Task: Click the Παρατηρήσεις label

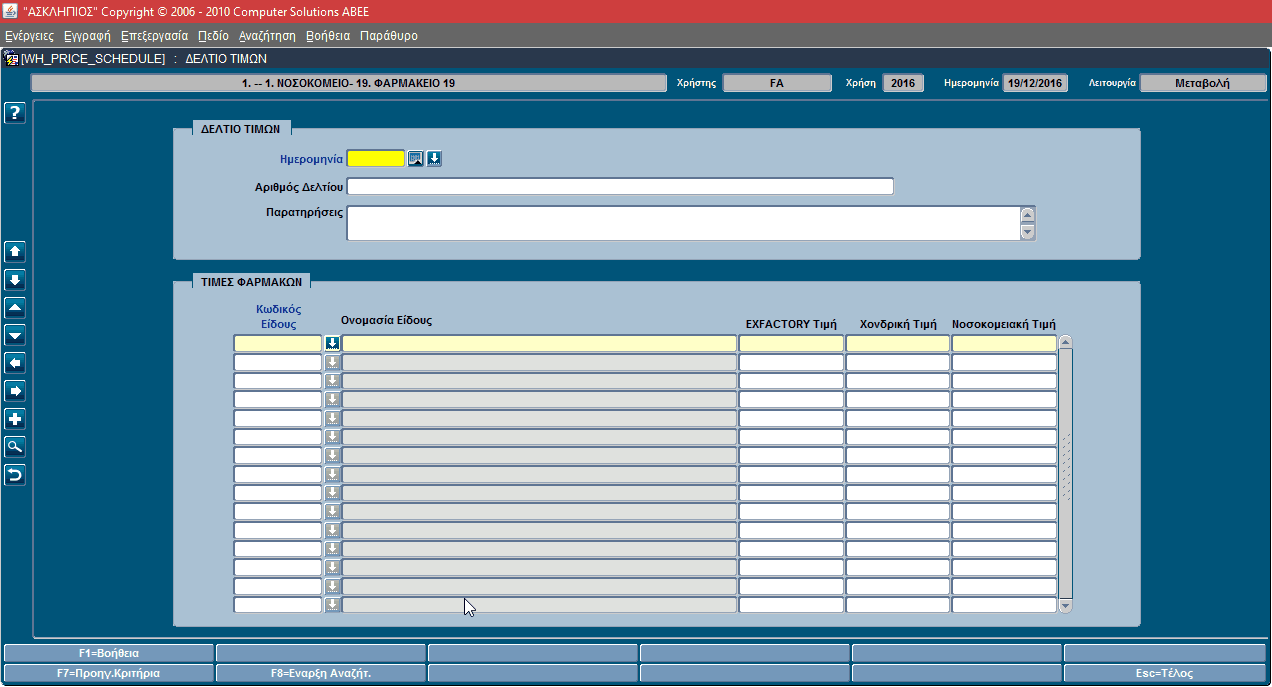Action: tap(305, 212)
